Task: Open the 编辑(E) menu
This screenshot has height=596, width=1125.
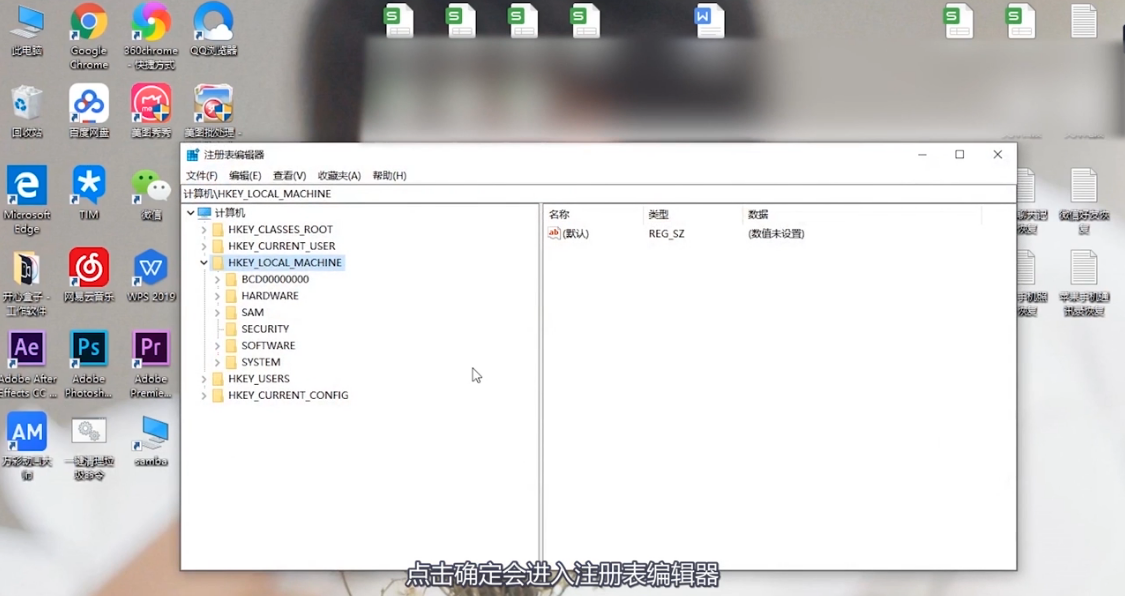Action: click(x=243, y=175)
